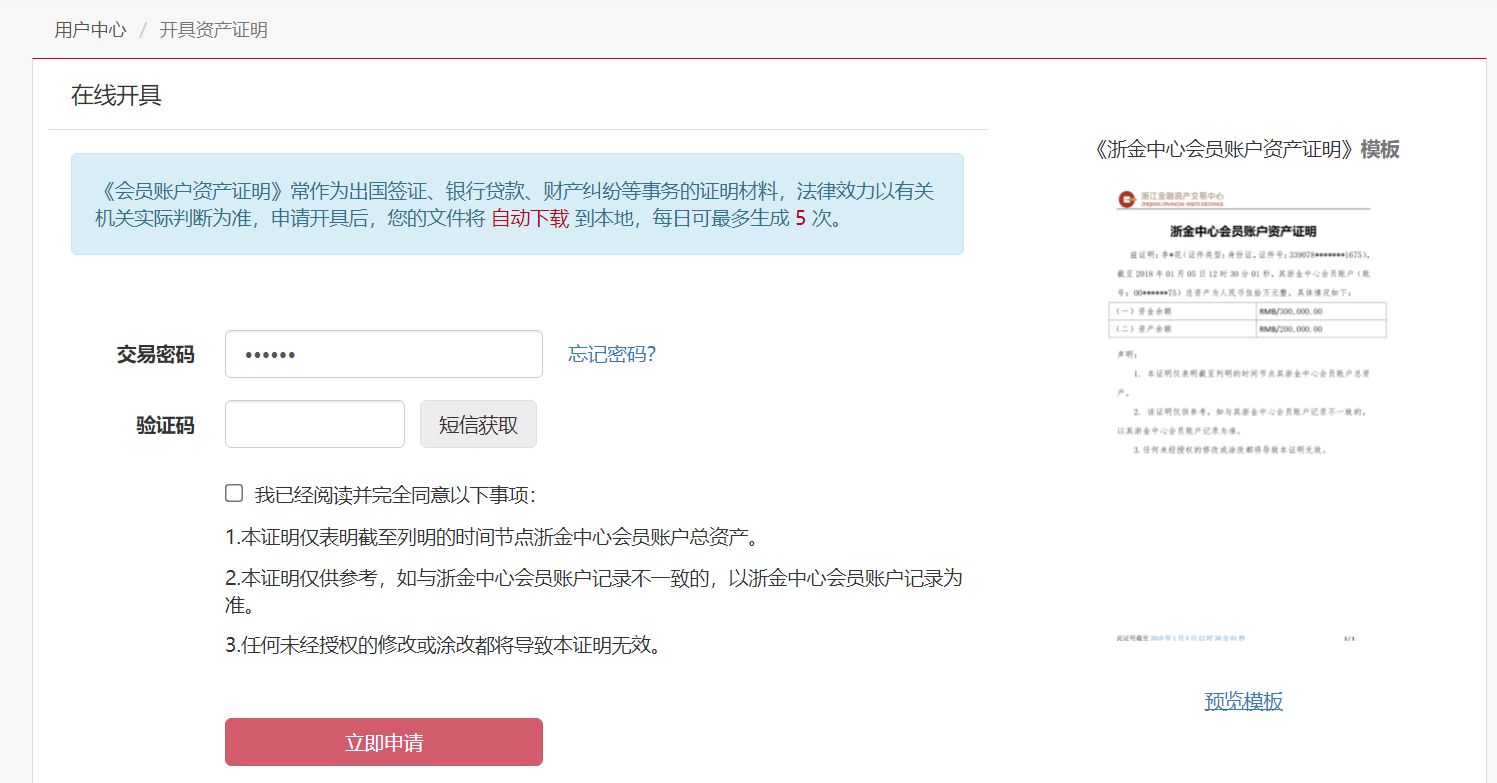The width and height of the screenshot is (1497, 783).
Task: Tick the agreement checkbox
Action: pyautogui.click(x=234, y=493)
